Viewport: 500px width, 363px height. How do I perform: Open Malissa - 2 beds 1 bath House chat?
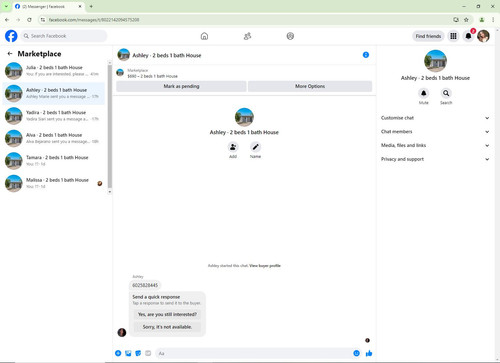tap(54, 183)
